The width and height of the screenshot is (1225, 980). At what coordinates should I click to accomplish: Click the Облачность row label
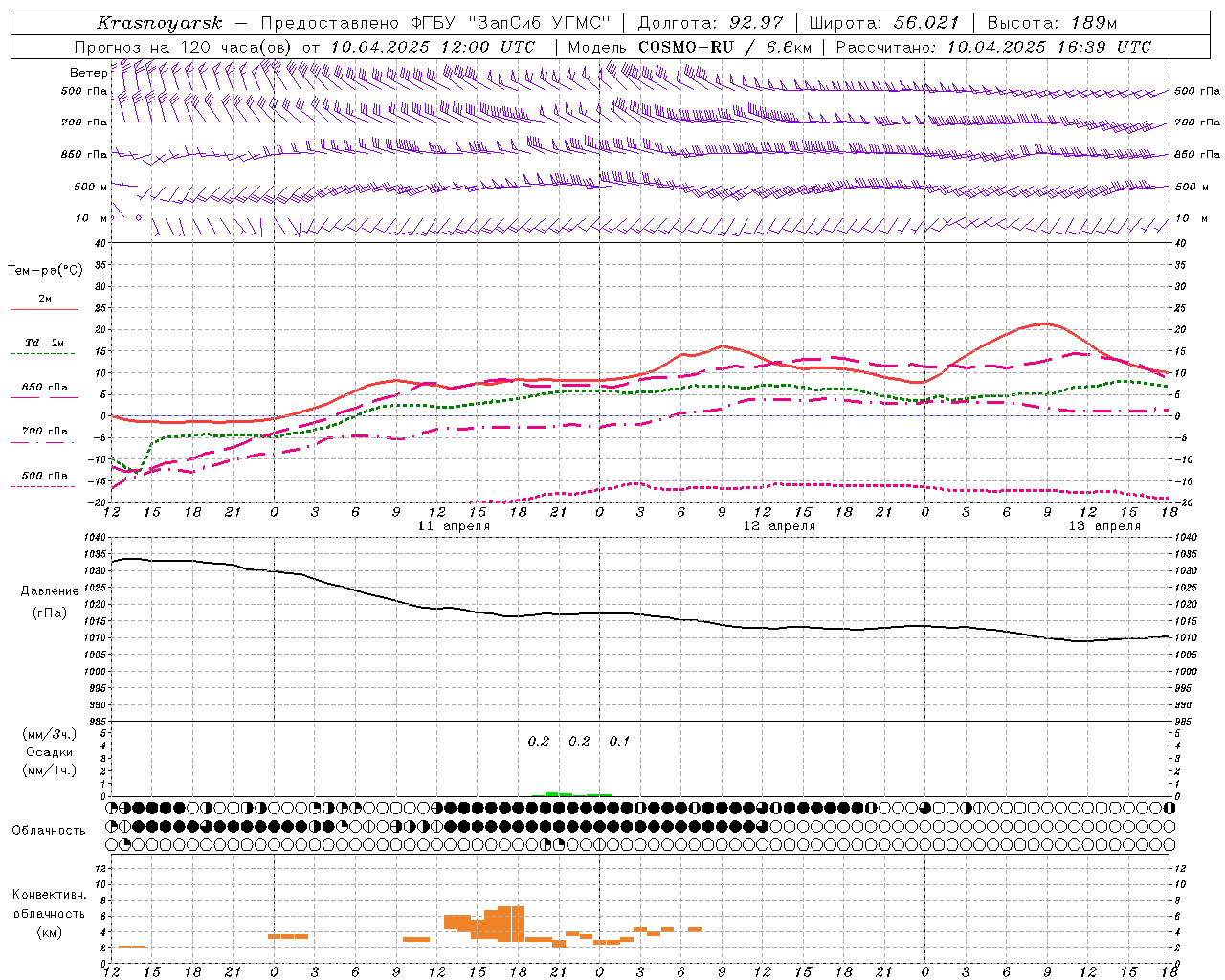point(49,830)
